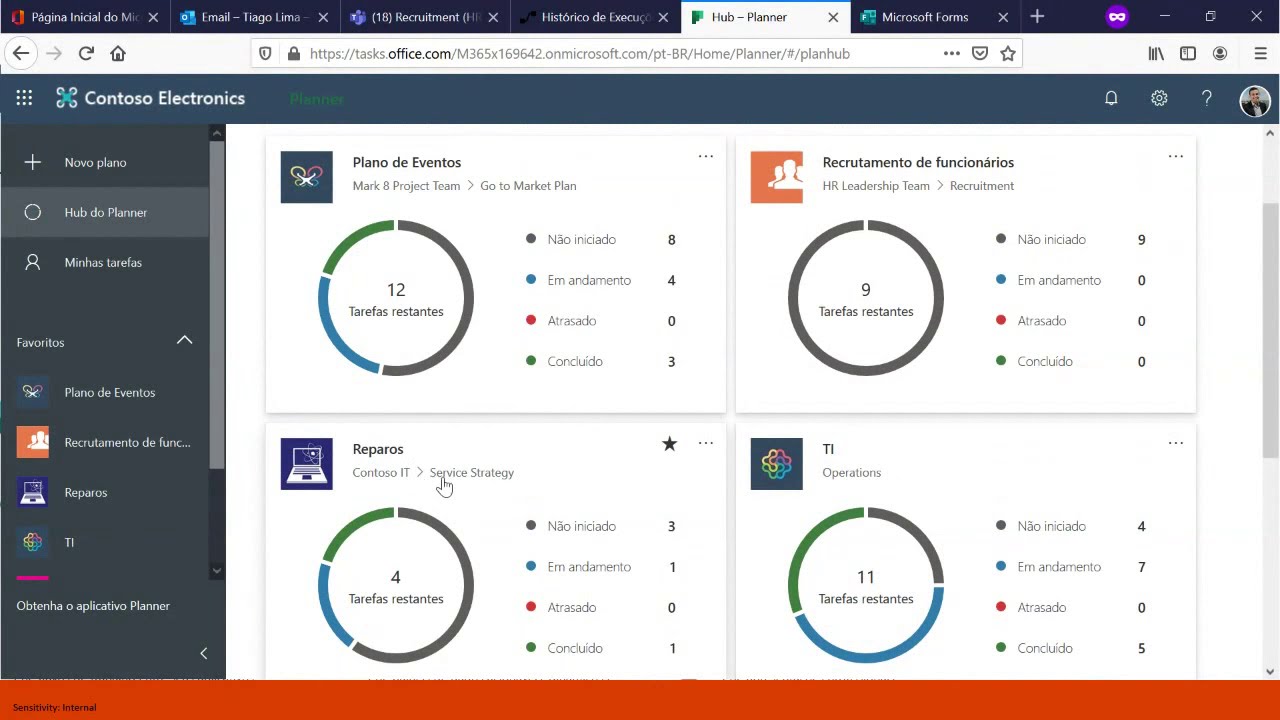Open the page actions three-dot menu in address bar

pyautogui.click(x=952, y=54)
